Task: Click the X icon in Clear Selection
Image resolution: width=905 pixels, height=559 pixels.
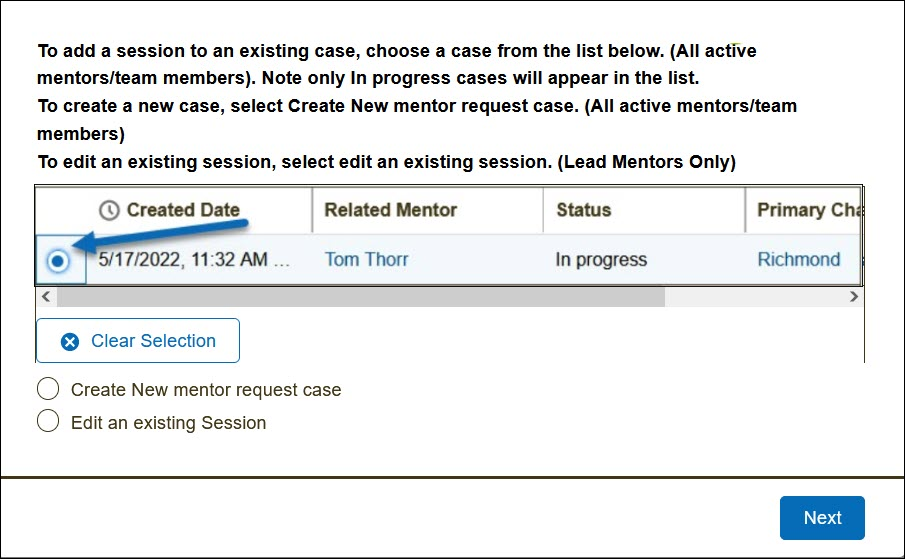Action: pyautogui.click(x=70, y=341)
